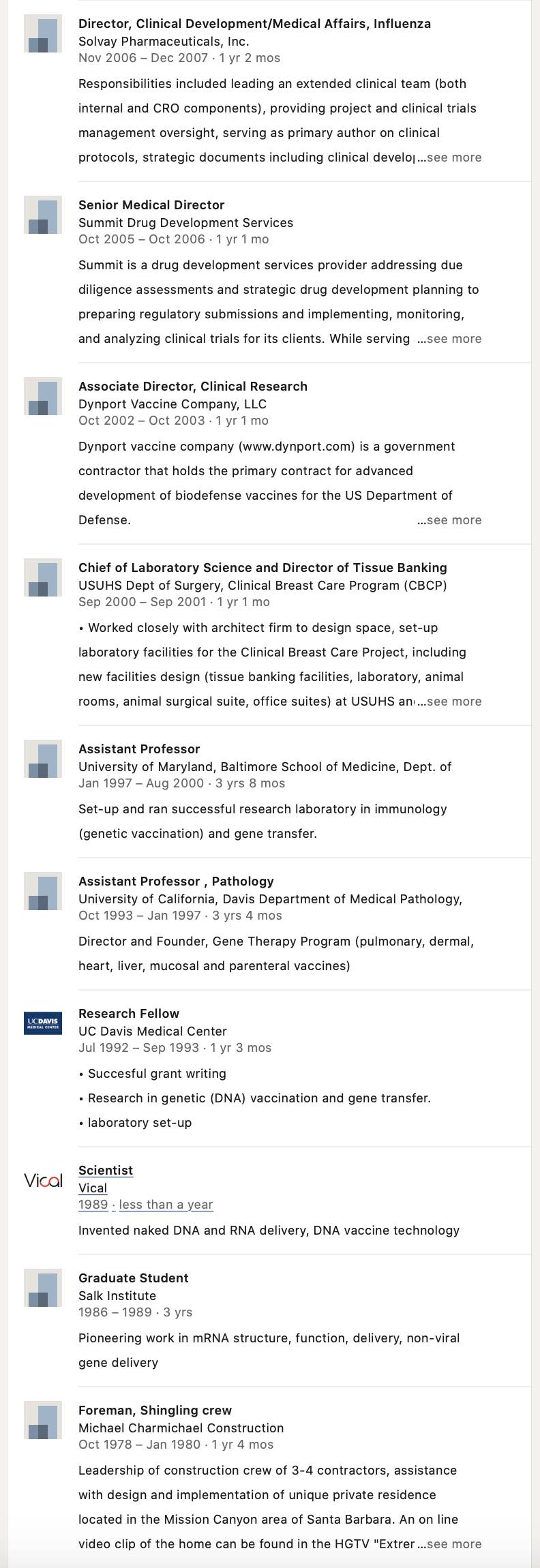540x1568 pixels.
Task: Open the Scientist job title link
Action: pyautogui.click(x=106, y=1171)
